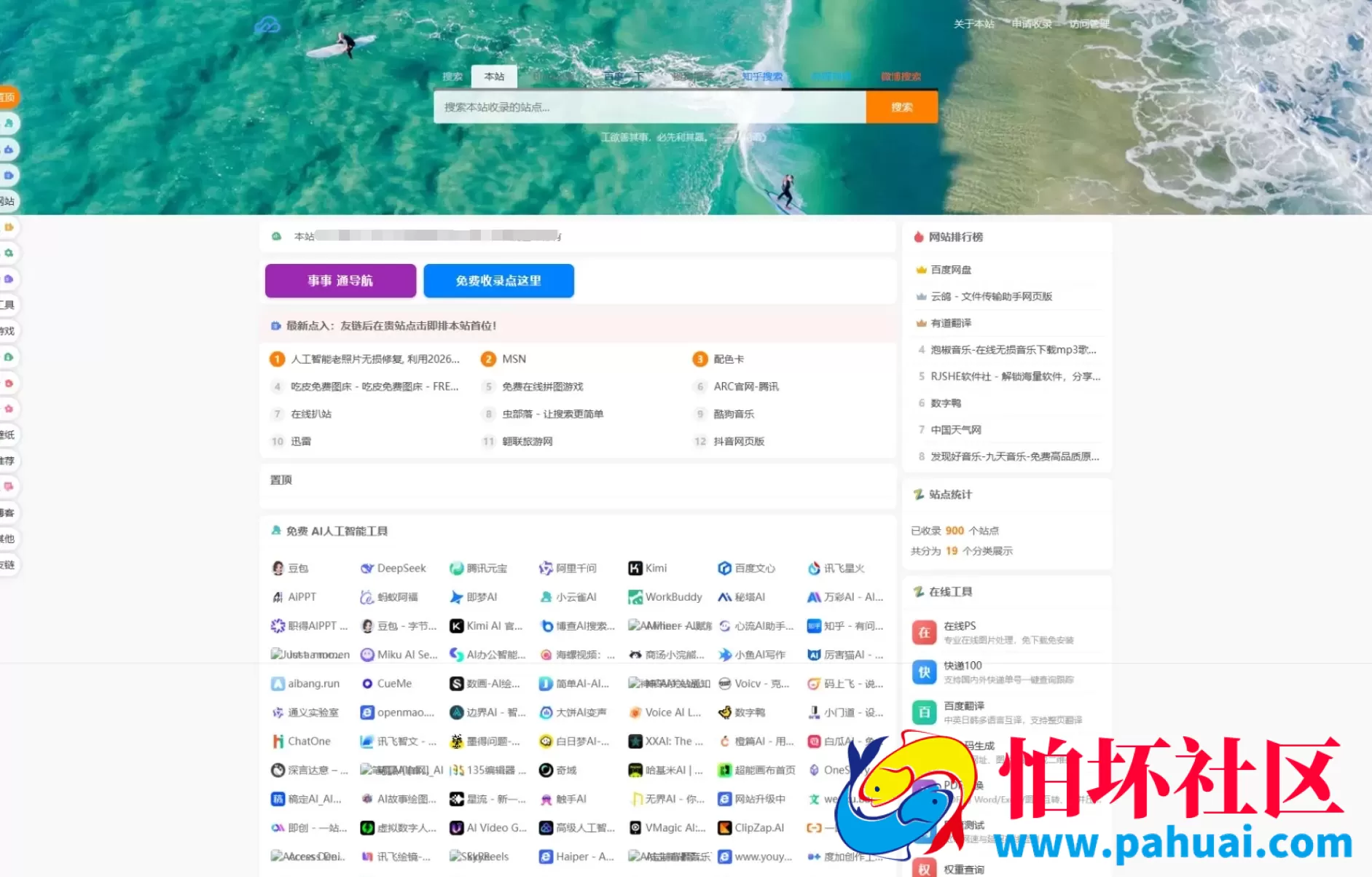Open the 访问管理 top menu item
The height and width of the screenshot is (877, 1372).
tap(1089, 24)
